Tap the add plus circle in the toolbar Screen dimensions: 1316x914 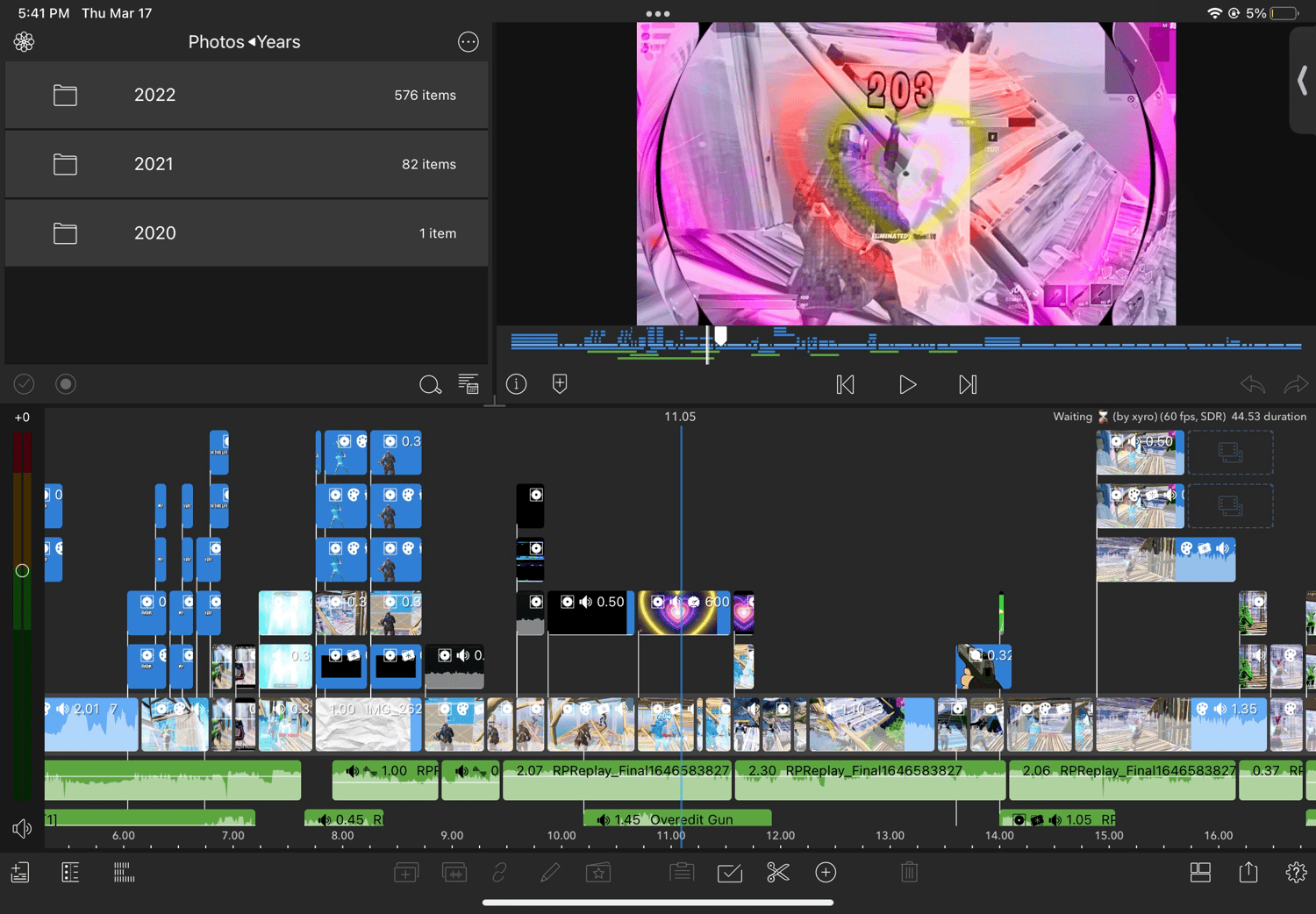[826, 873]
